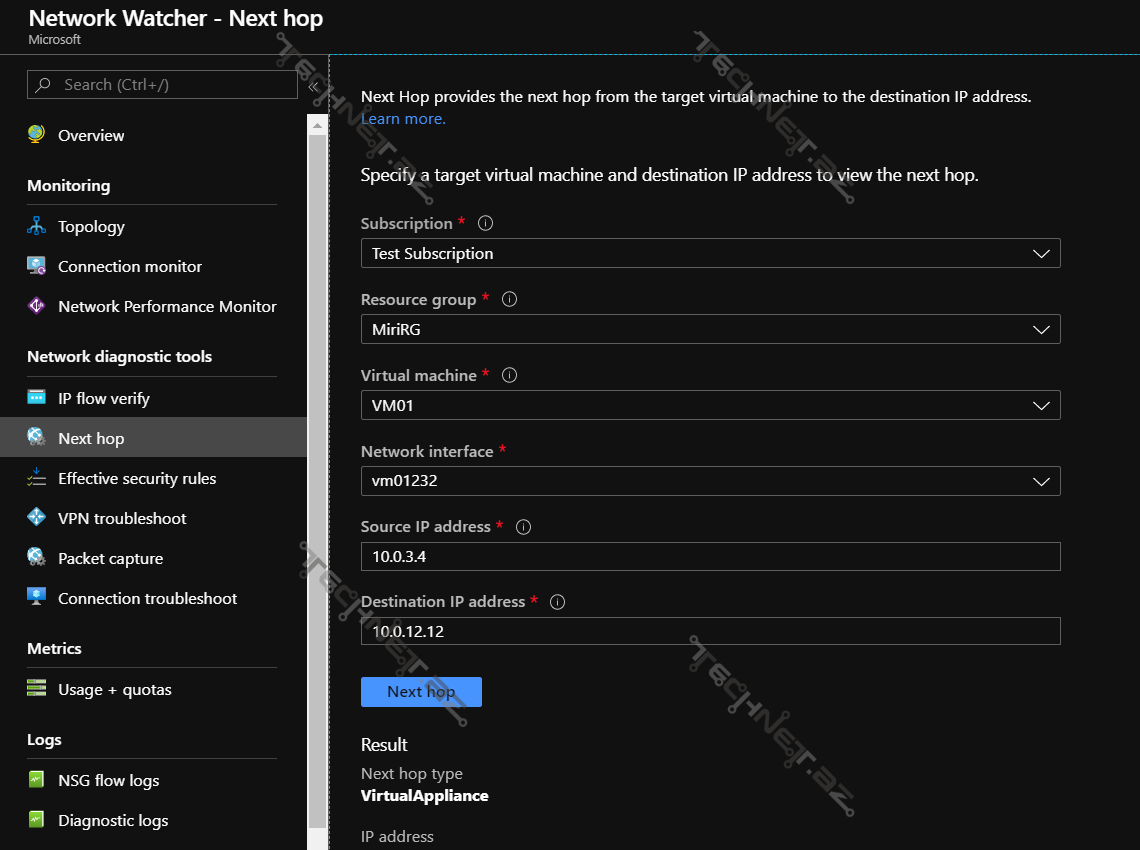The width and height of the screenshot is (1140, 850).
Task: Expand the Resource group dropdown
Action: click(710, 329)
